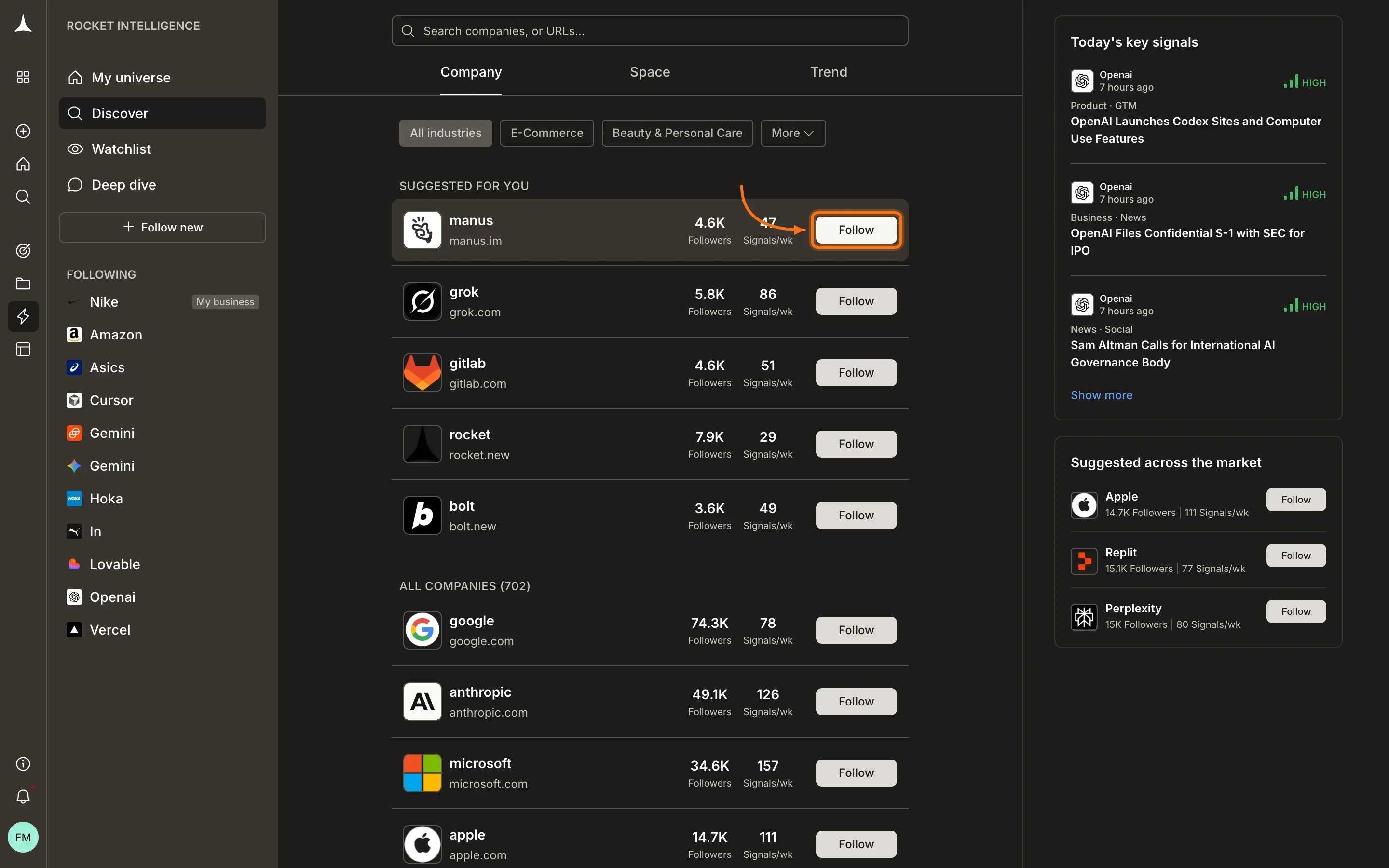The height and width of the screenshot is (868, 1389).
Task: Click the Apple logo in suggested market list
Action: 1084,505
